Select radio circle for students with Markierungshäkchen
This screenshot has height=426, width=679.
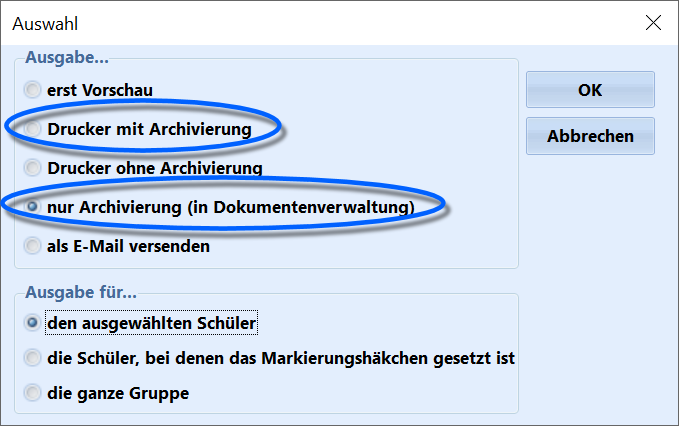tap(32, 358)
